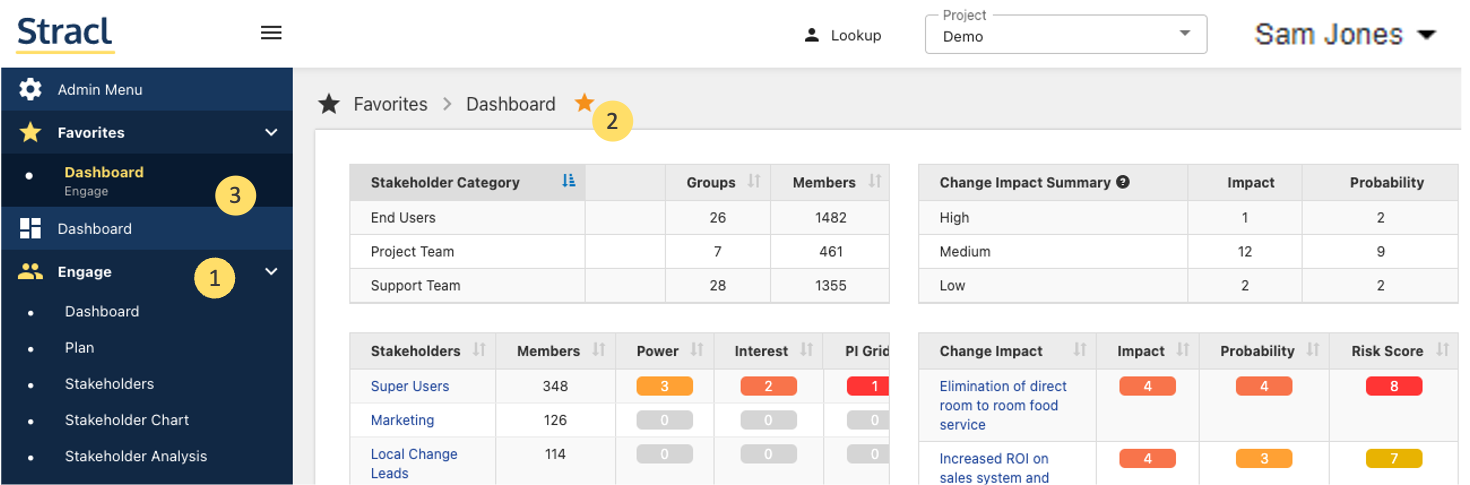Open the Admin Menu gear icon
The image size is (1470, 485).
point(30,89)
